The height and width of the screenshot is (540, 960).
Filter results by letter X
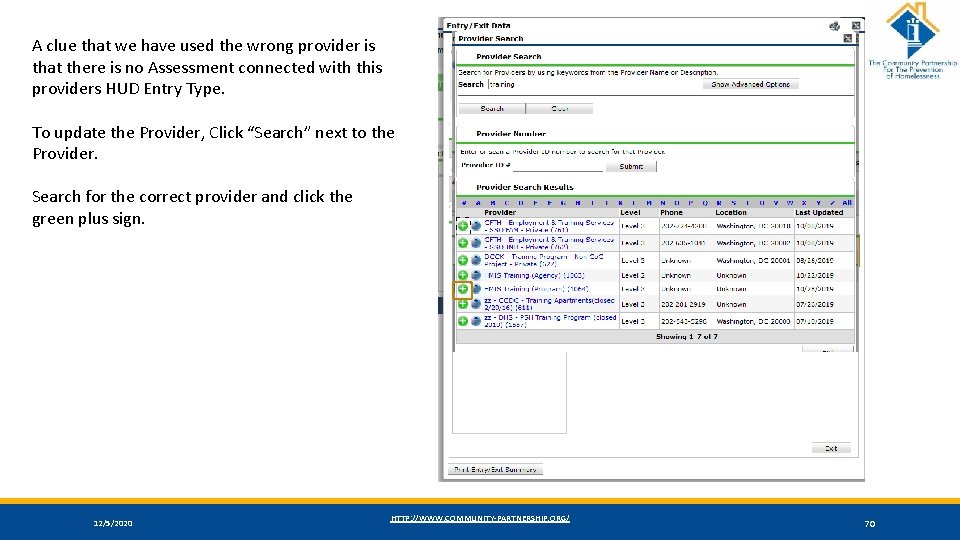[804, 203]
